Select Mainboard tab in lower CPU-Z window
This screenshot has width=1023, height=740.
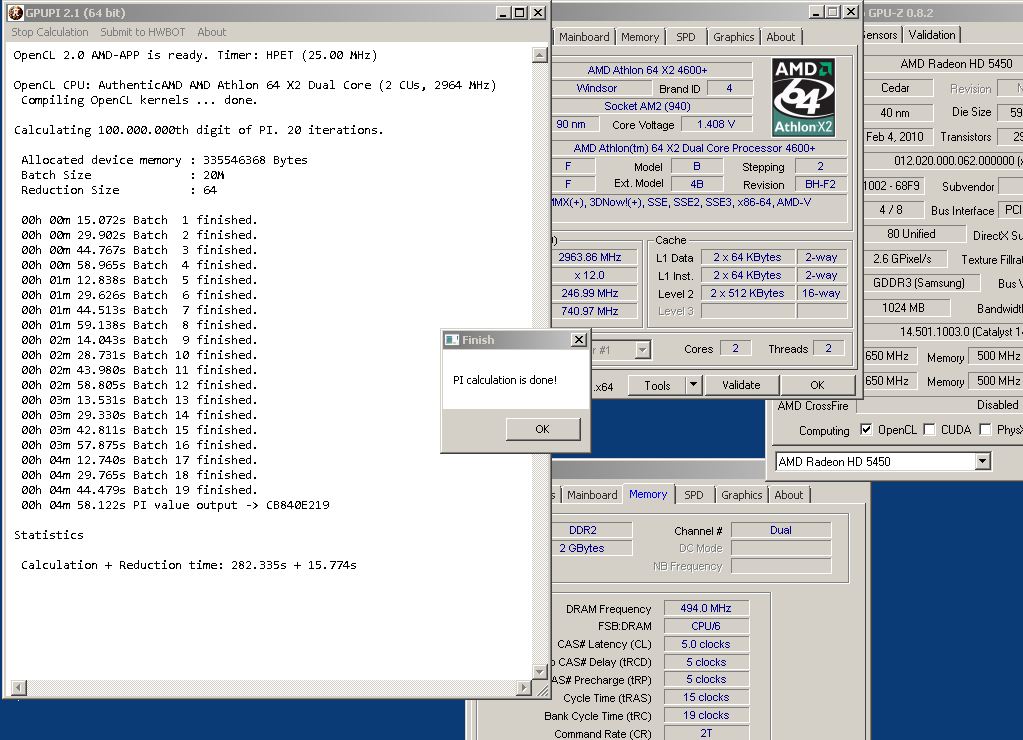592,495
